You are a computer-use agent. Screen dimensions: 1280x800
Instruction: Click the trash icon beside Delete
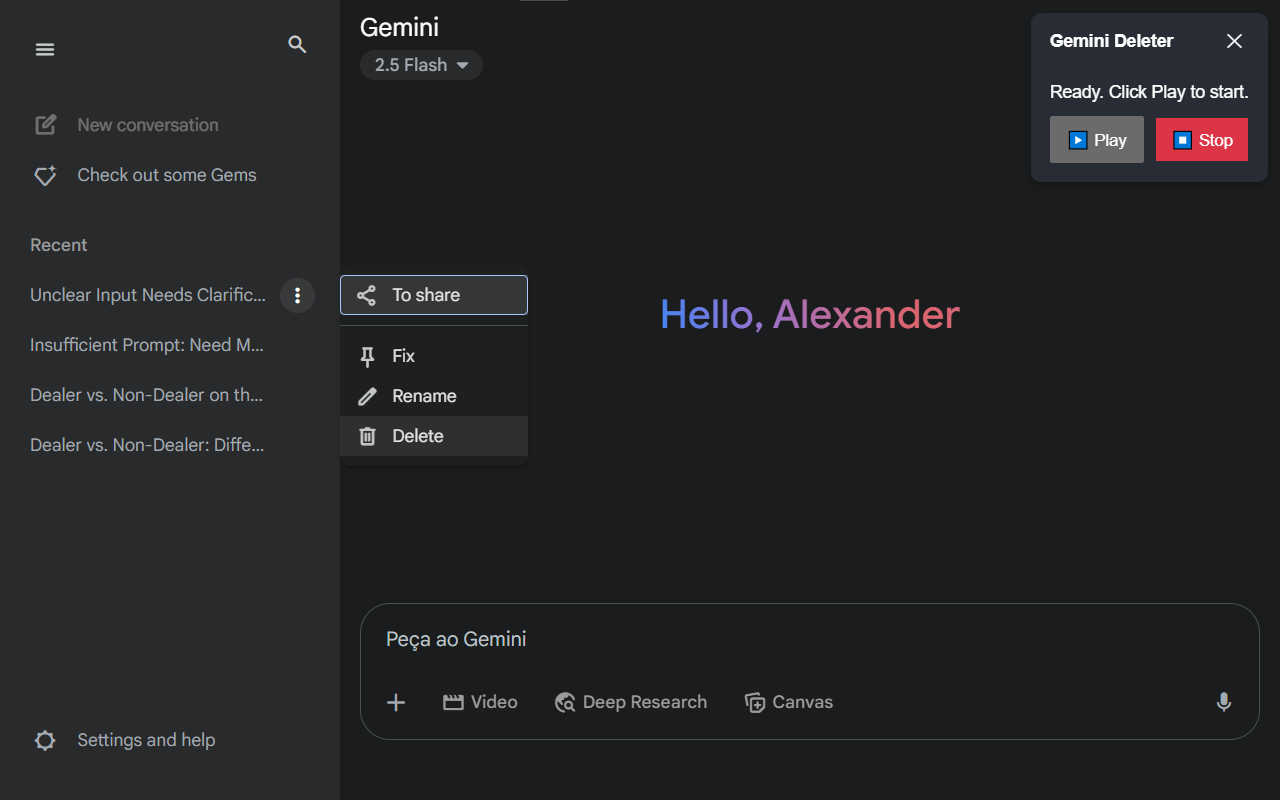point(367,436)
